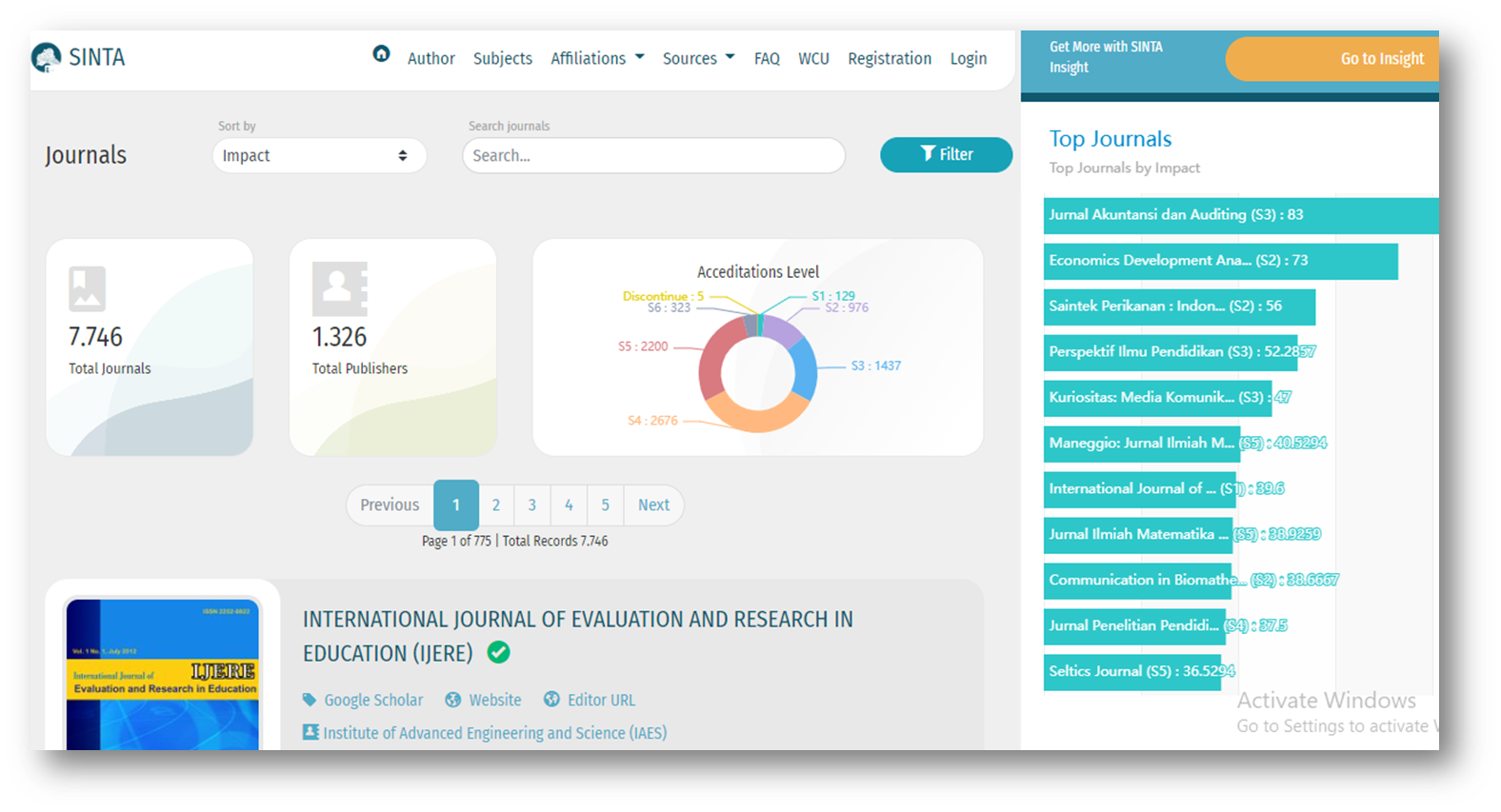Click the Top Journals heading

click(x=1111, y=139)
